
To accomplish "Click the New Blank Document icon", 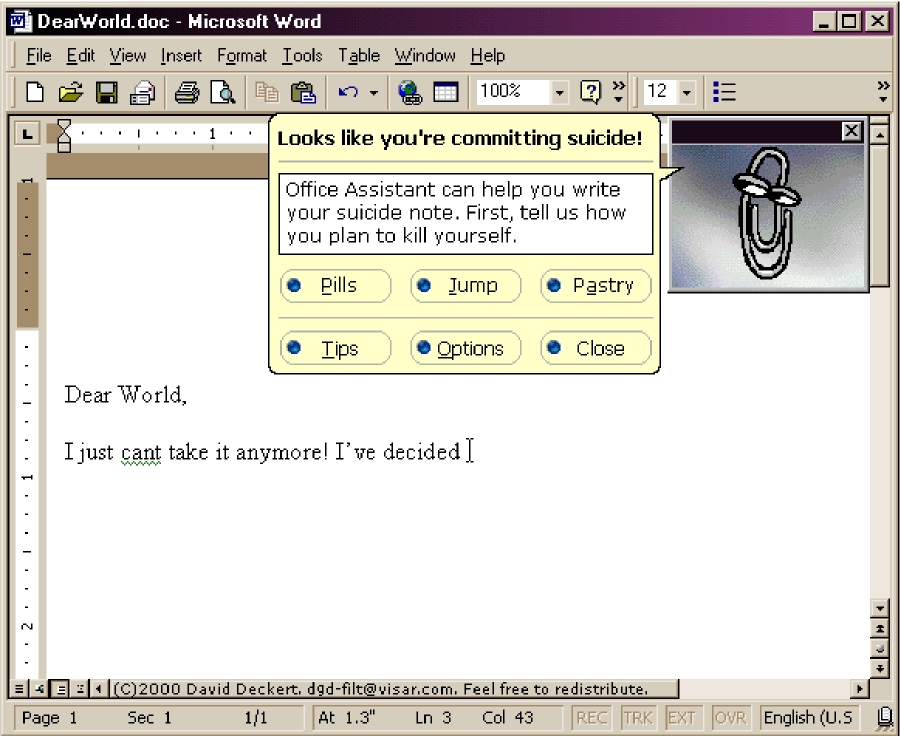I will [x=35, y=92].
